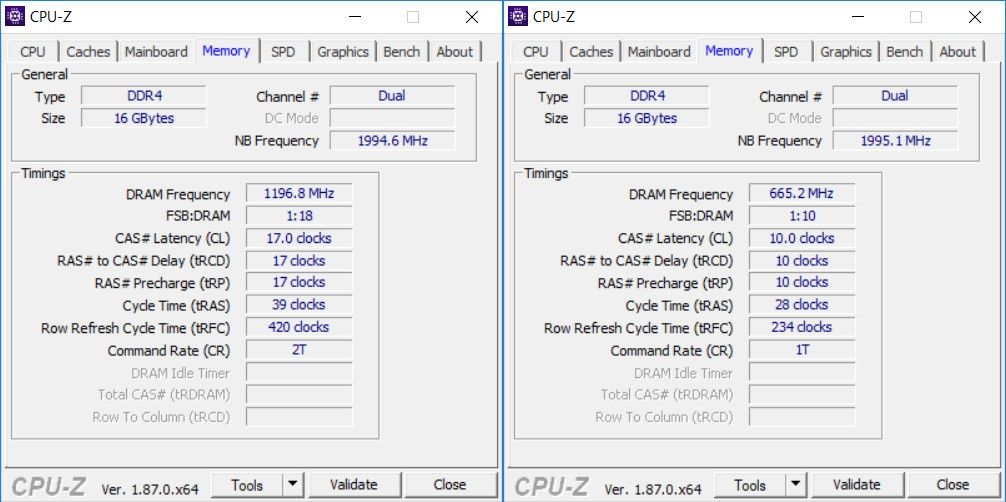Close the right window via title bar X
The width and height of the screenshot is (1006, 502).
click(x=975, y=17)
